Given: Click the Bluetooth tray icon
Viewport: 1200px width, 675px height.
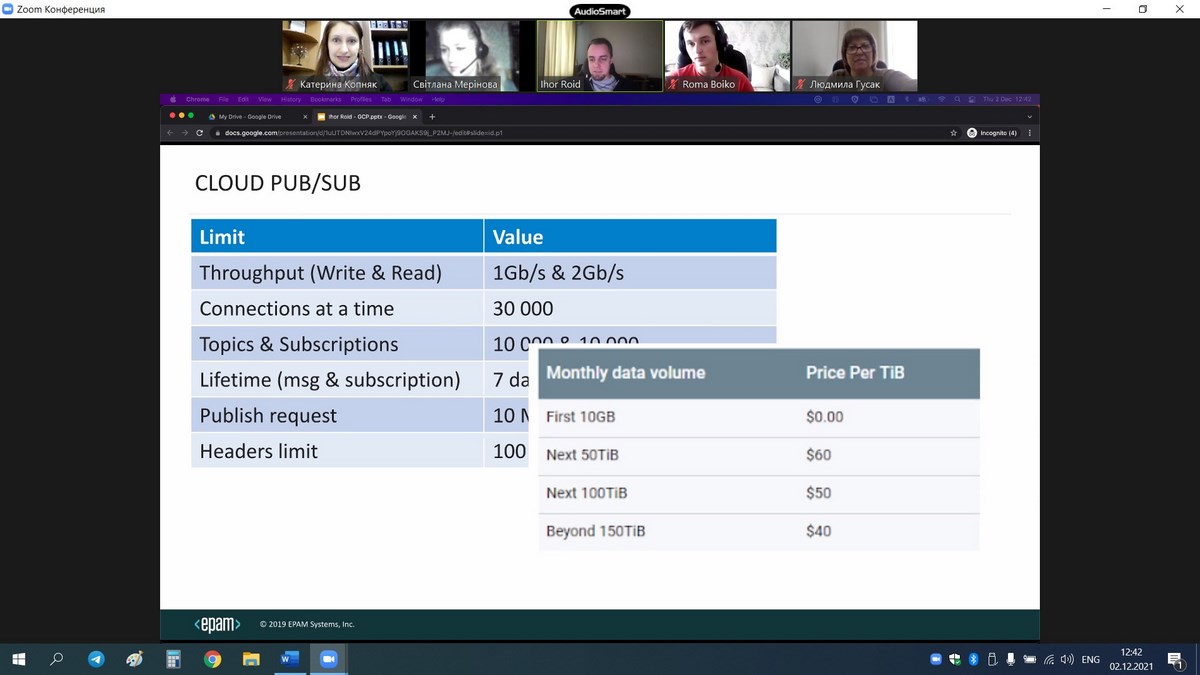Looking at the screenshot, I should [973, 659].
